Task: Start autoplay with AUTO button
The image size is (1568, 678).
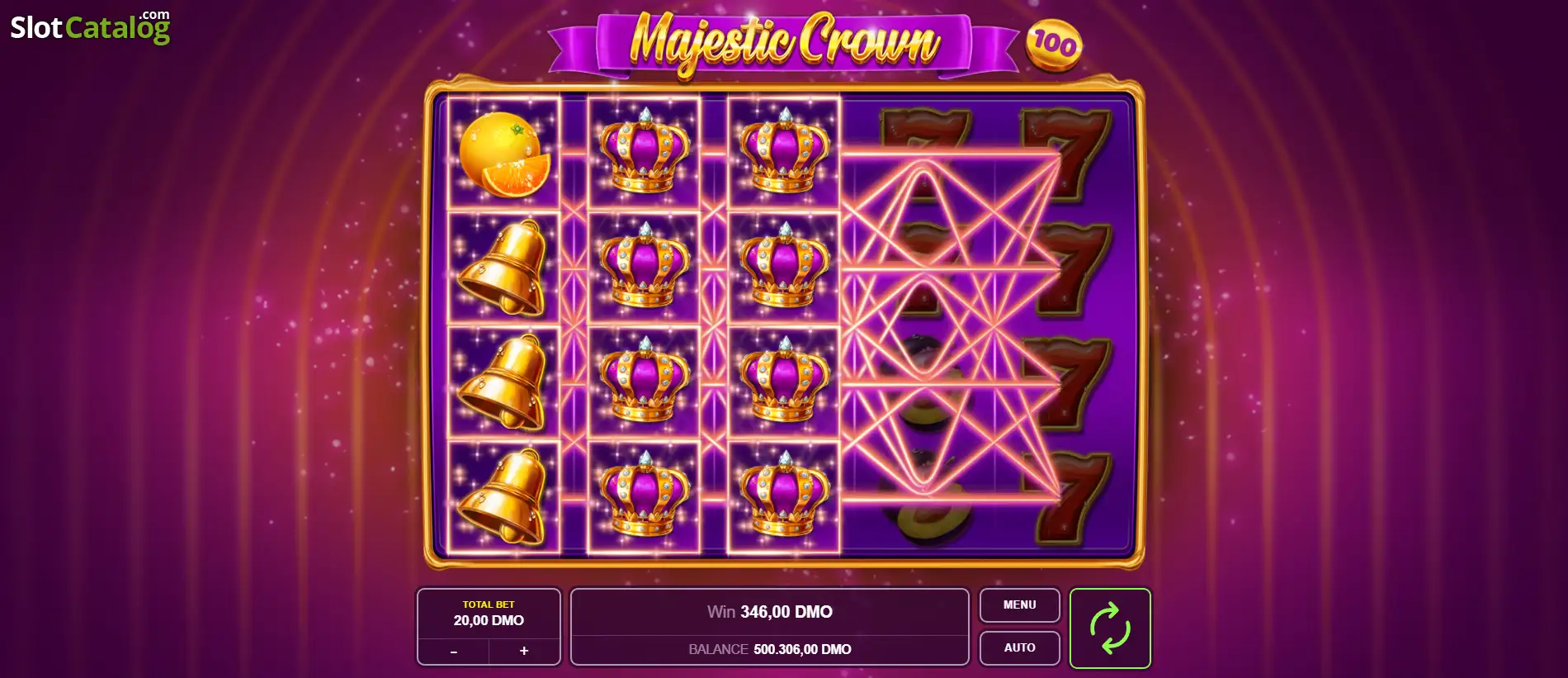Action: [1019, 647]
